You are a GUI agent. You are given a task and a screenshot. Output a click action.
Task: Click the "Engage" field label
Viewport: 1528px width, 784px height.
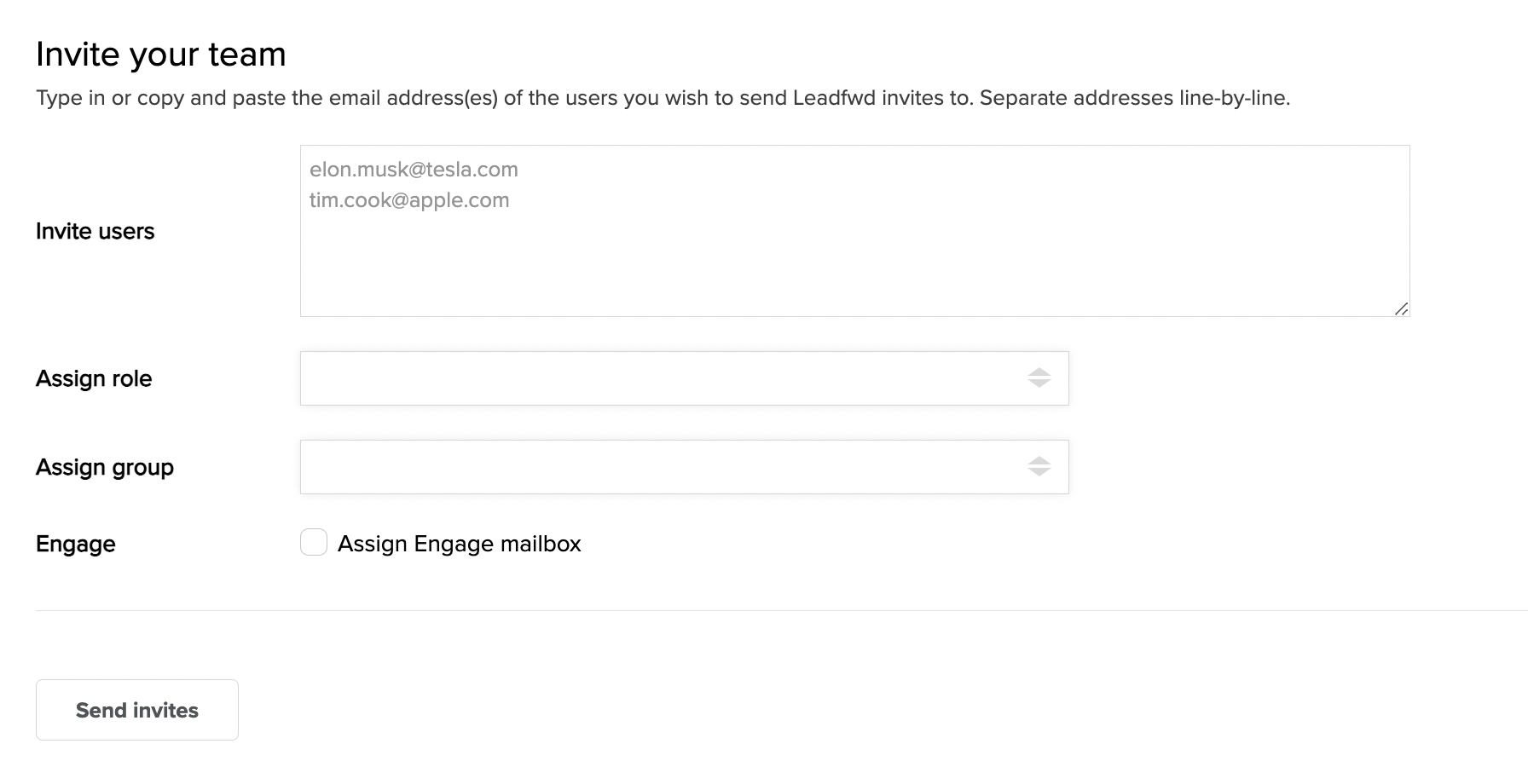[76, 545]
